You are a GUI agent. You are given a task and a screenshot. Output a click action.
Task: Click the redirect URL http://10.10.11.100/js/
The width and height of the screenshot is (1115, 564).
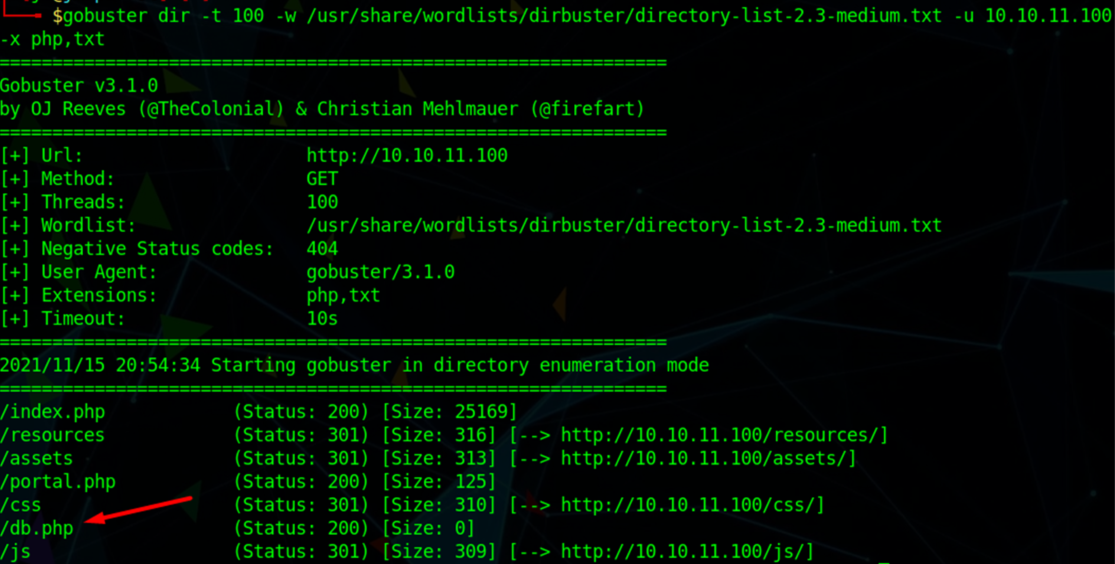pos(682,553)
